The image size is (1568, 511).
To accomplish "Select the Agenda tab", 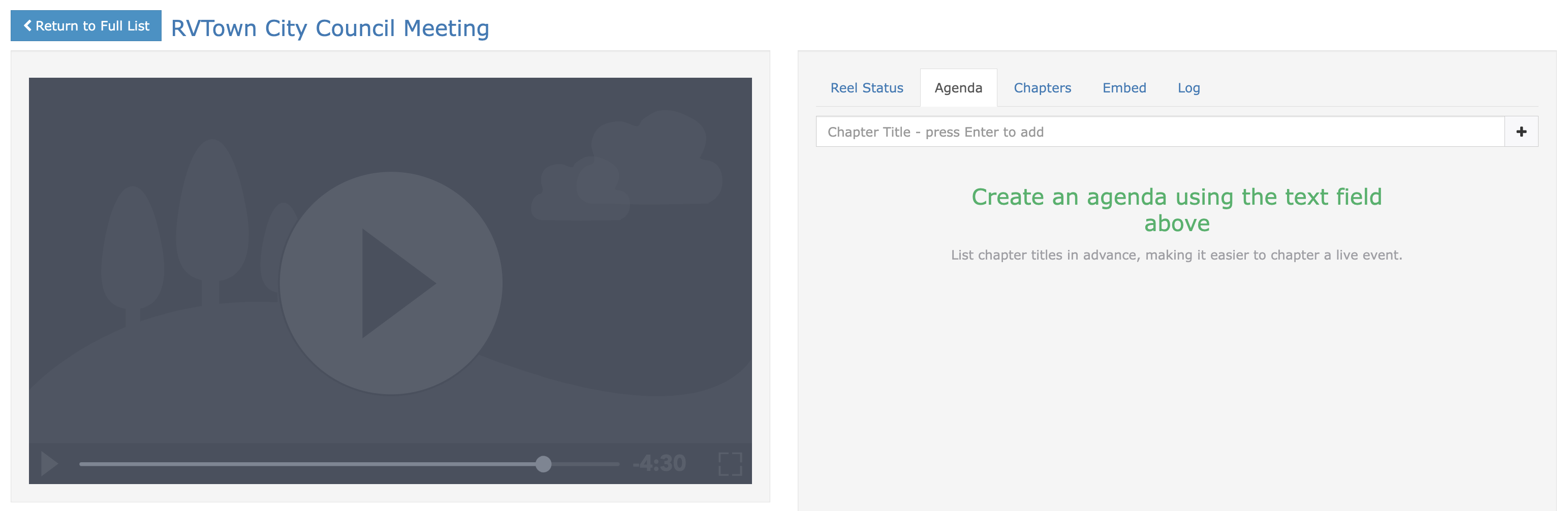I will coord(958,87).
